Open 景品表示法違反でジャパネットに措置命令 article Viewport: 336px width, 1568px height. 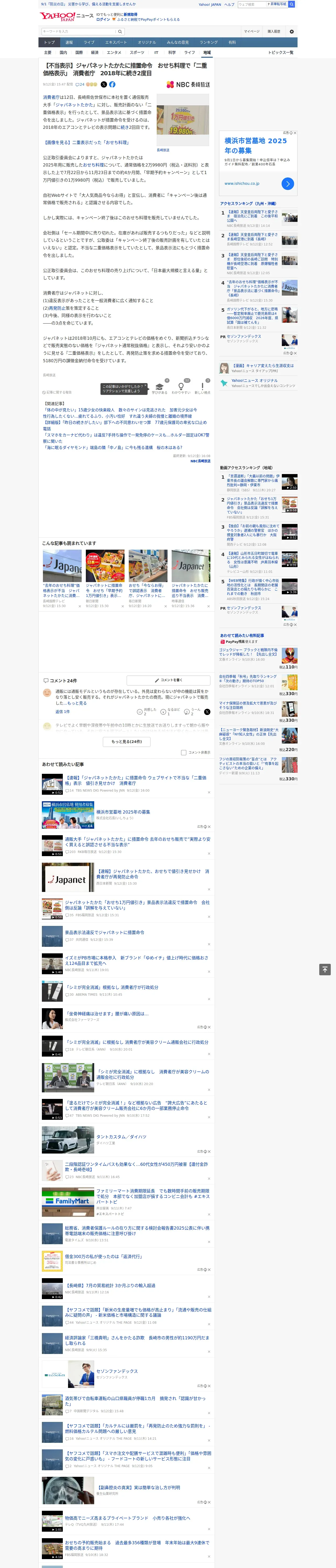click(105, 932)
